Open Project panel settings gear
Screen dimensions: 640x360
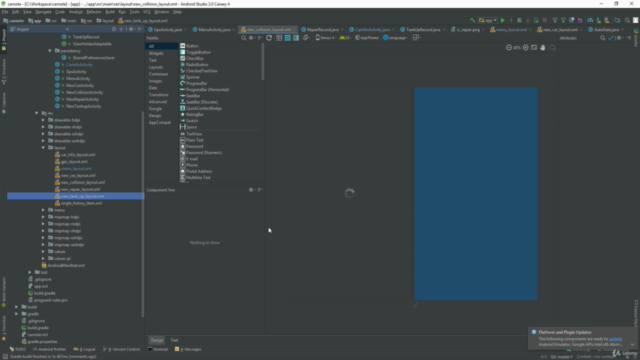coord(131,29)
